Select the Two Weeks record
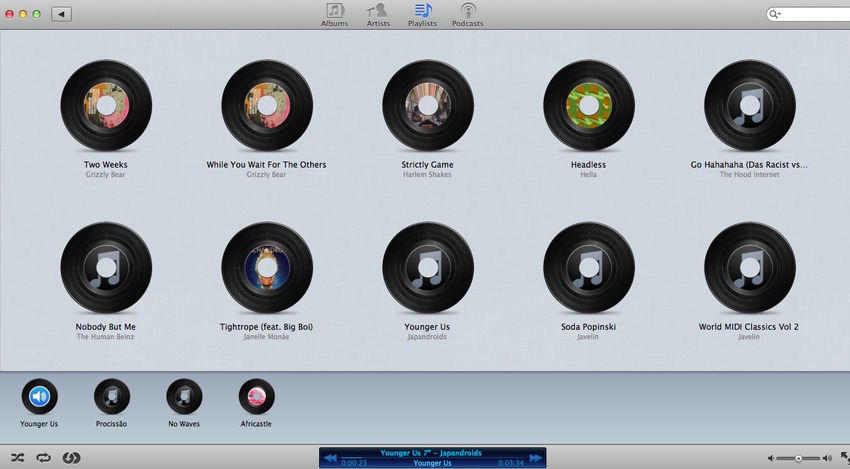 (x=106, y=105)
